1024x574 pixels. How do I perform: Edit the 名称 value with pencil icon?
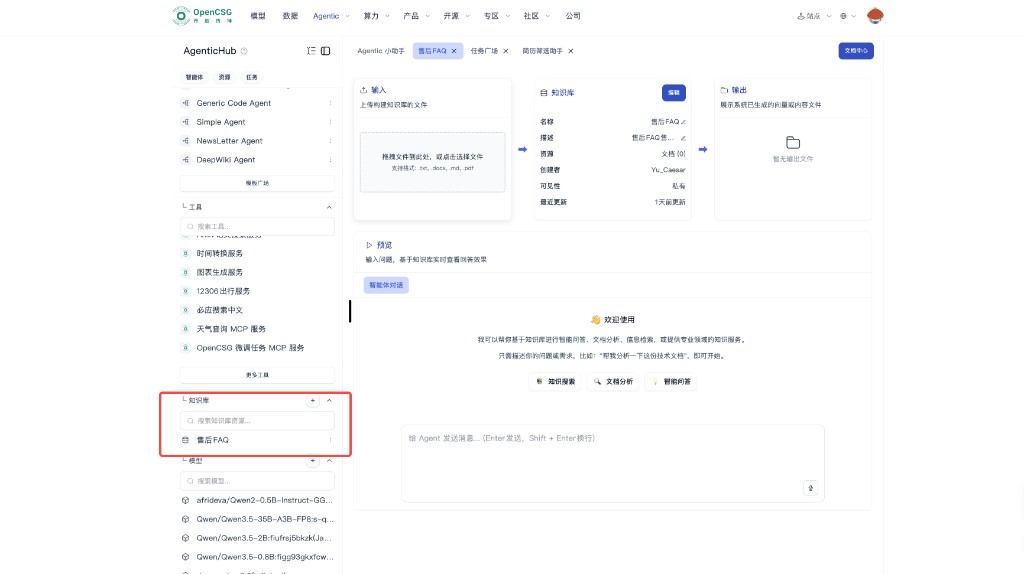pyautogui.click(x=683, y=122)
